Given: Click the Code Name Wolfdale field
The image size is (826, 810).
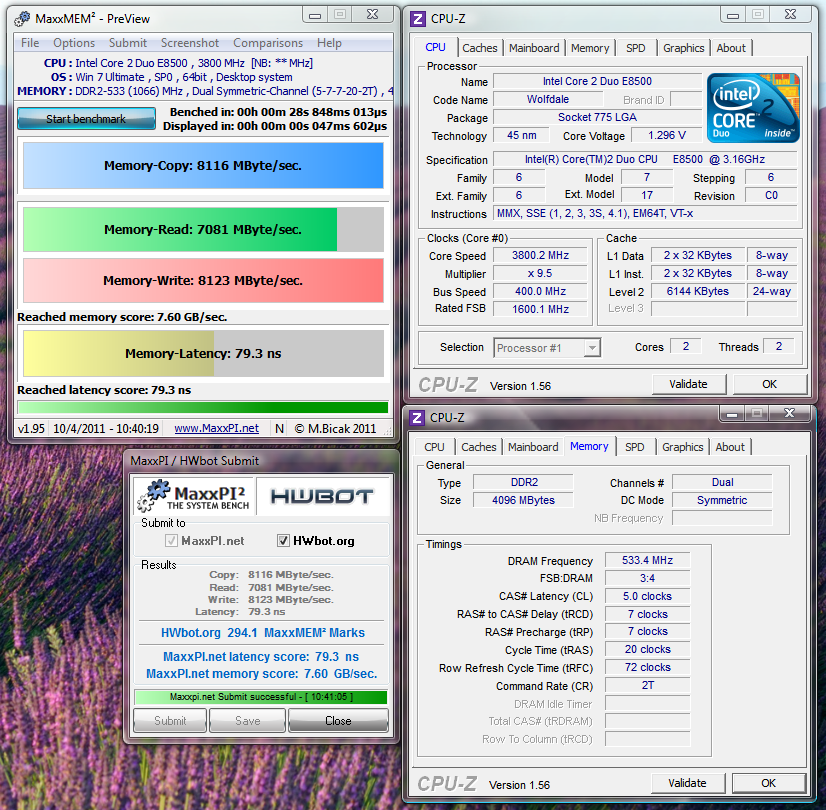Looking at the screenshot, I should 548,100.
